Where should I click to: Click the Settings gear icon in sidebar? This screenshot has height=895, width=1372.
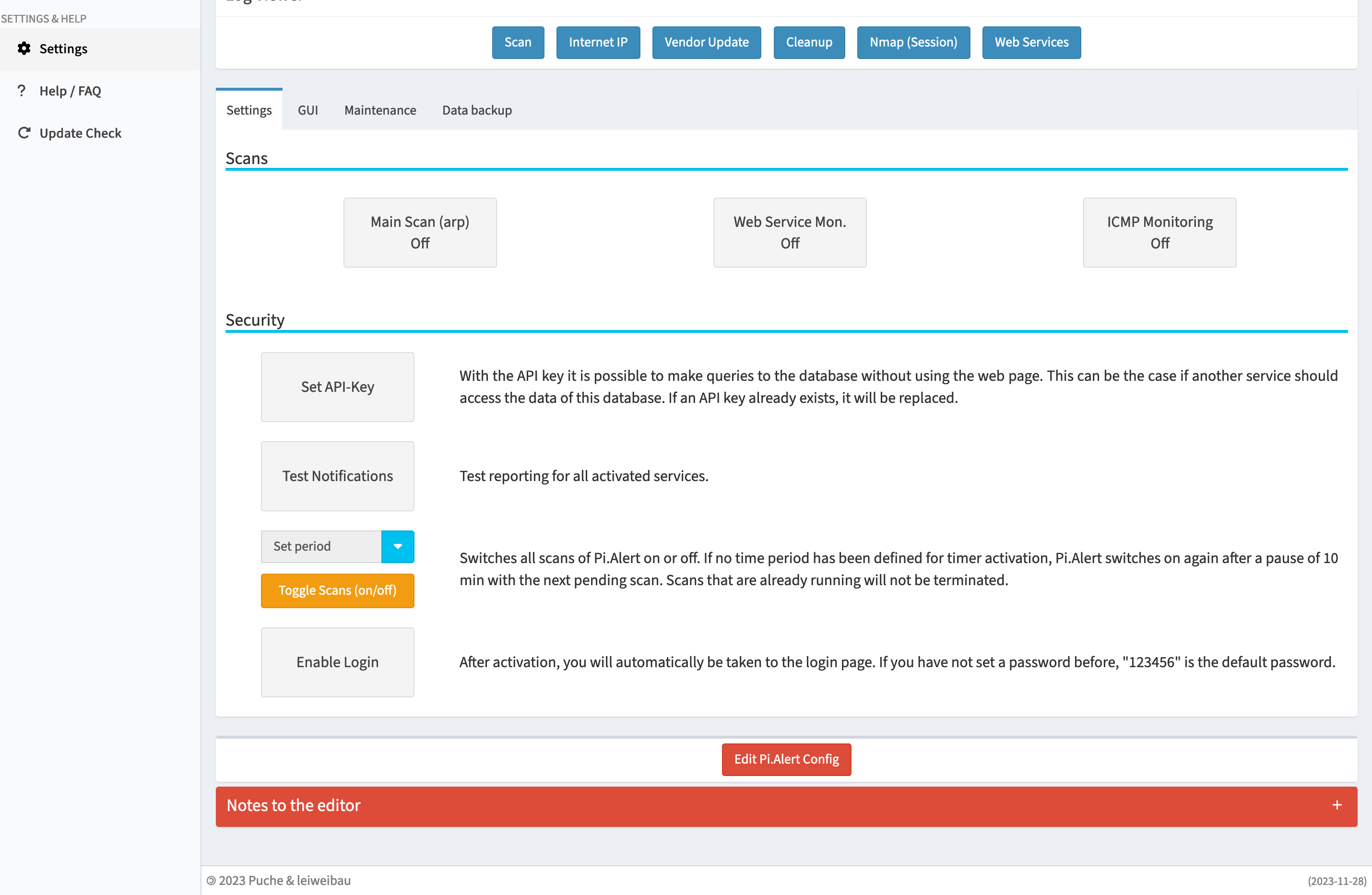pyautogui.click(x=24, y=48)
